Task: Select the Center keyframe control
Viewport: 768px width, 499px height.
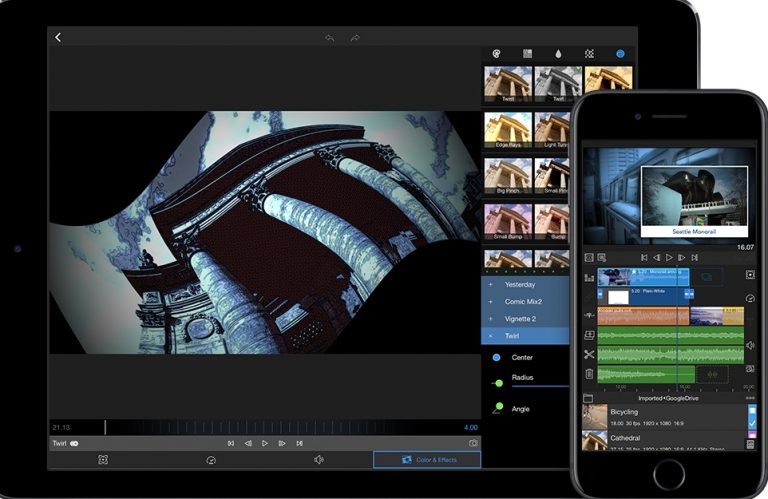Action: coord(496,357)
